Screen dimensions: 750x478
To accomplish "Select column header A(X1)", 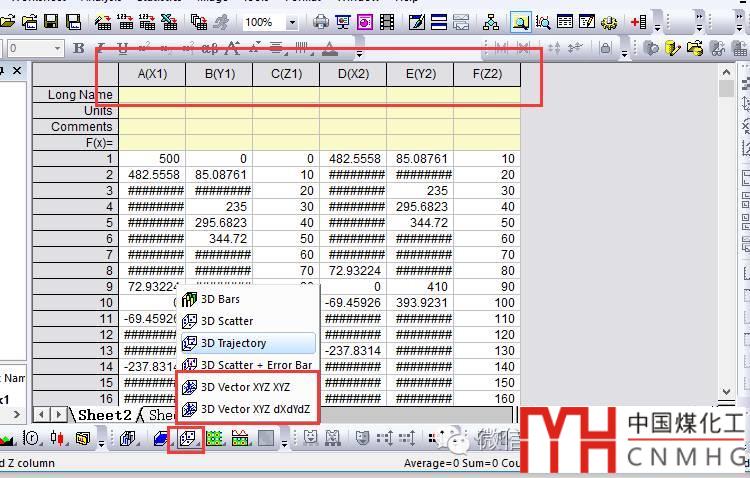I will 152,73.
